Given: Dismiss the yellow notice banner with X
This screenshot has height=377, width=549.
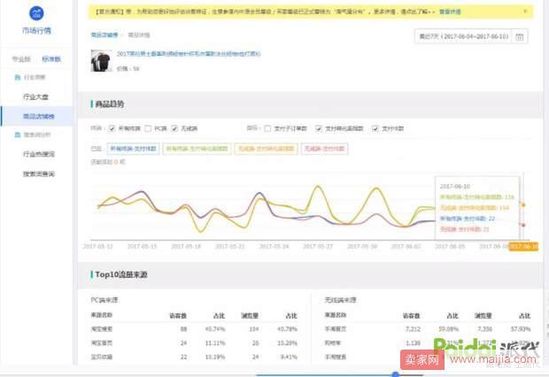Looking at the screenshot, I should 525,11.
